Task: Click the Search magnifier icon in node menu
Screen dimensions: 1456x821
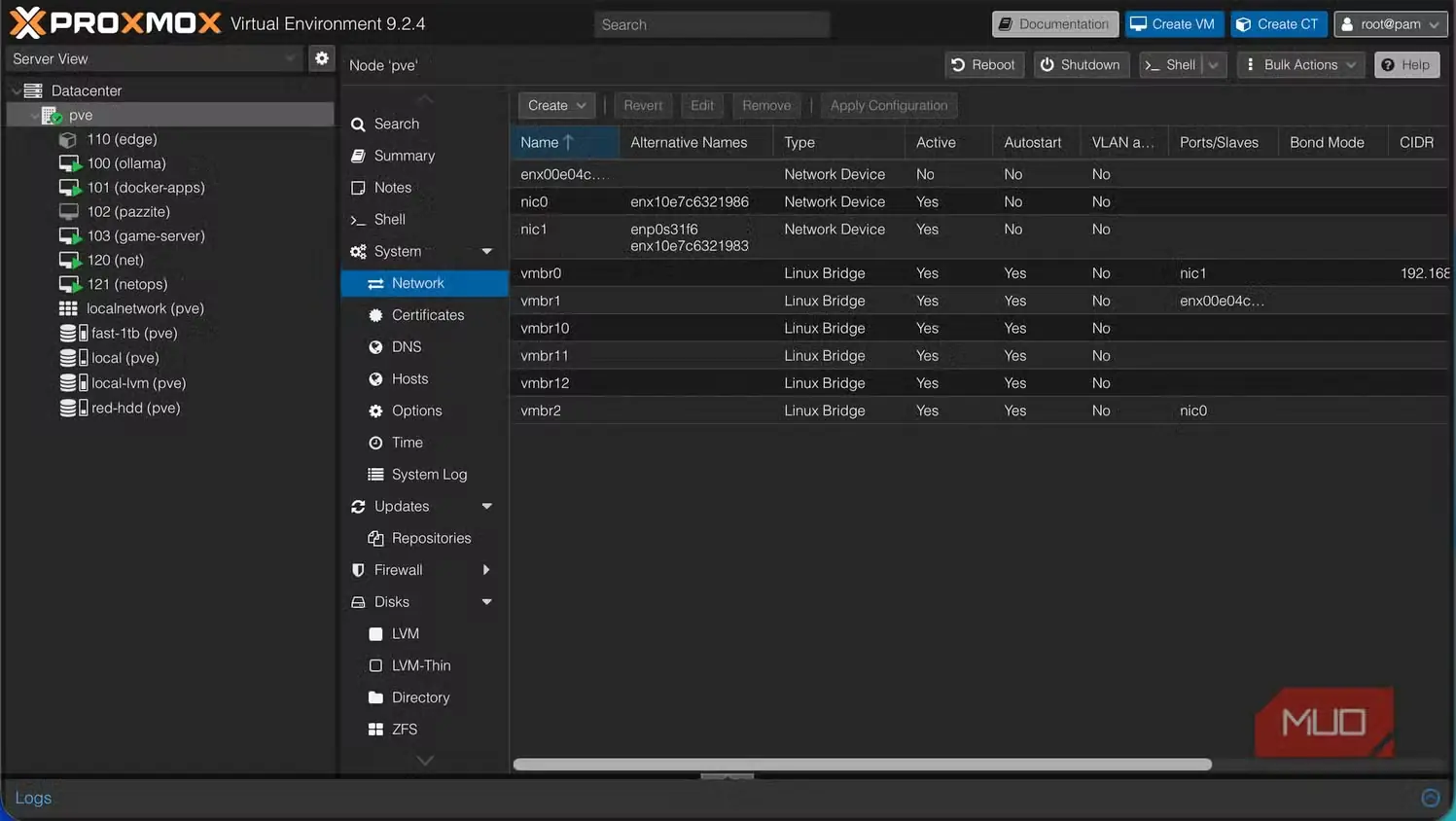Action: tap(358, 125)
